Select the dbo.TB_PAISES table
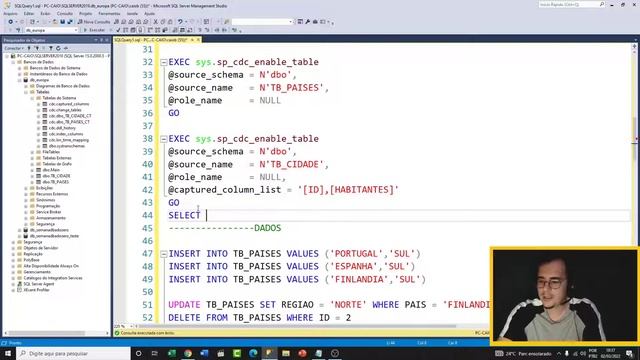This screenshot has height=360, width=640. 56,182
